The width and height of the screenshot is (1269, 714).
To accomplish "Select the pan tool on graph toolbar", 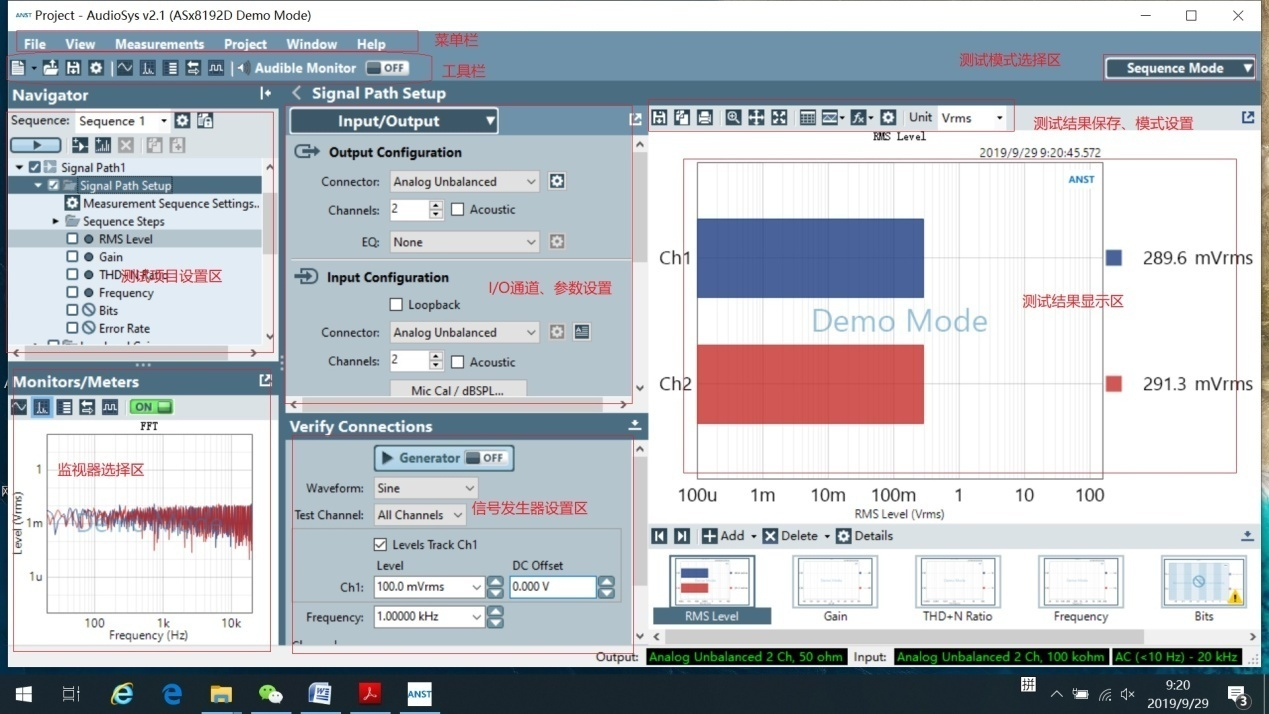I will [x=756, y=117].
